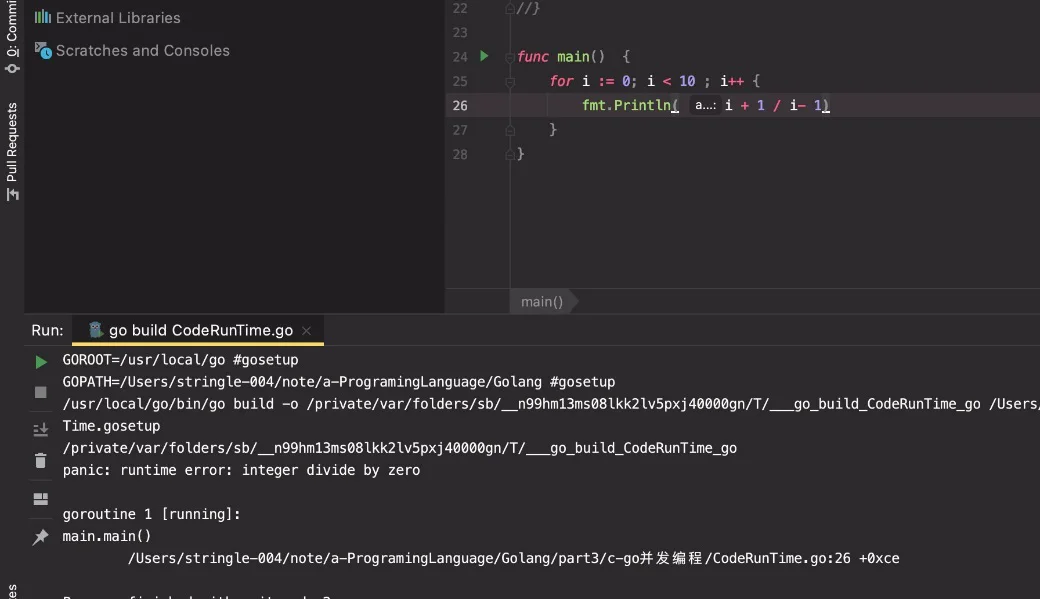Open the restore layout icon in Run panel
The height and width of the screenshot is (599, 1040).
coord(40,499)
